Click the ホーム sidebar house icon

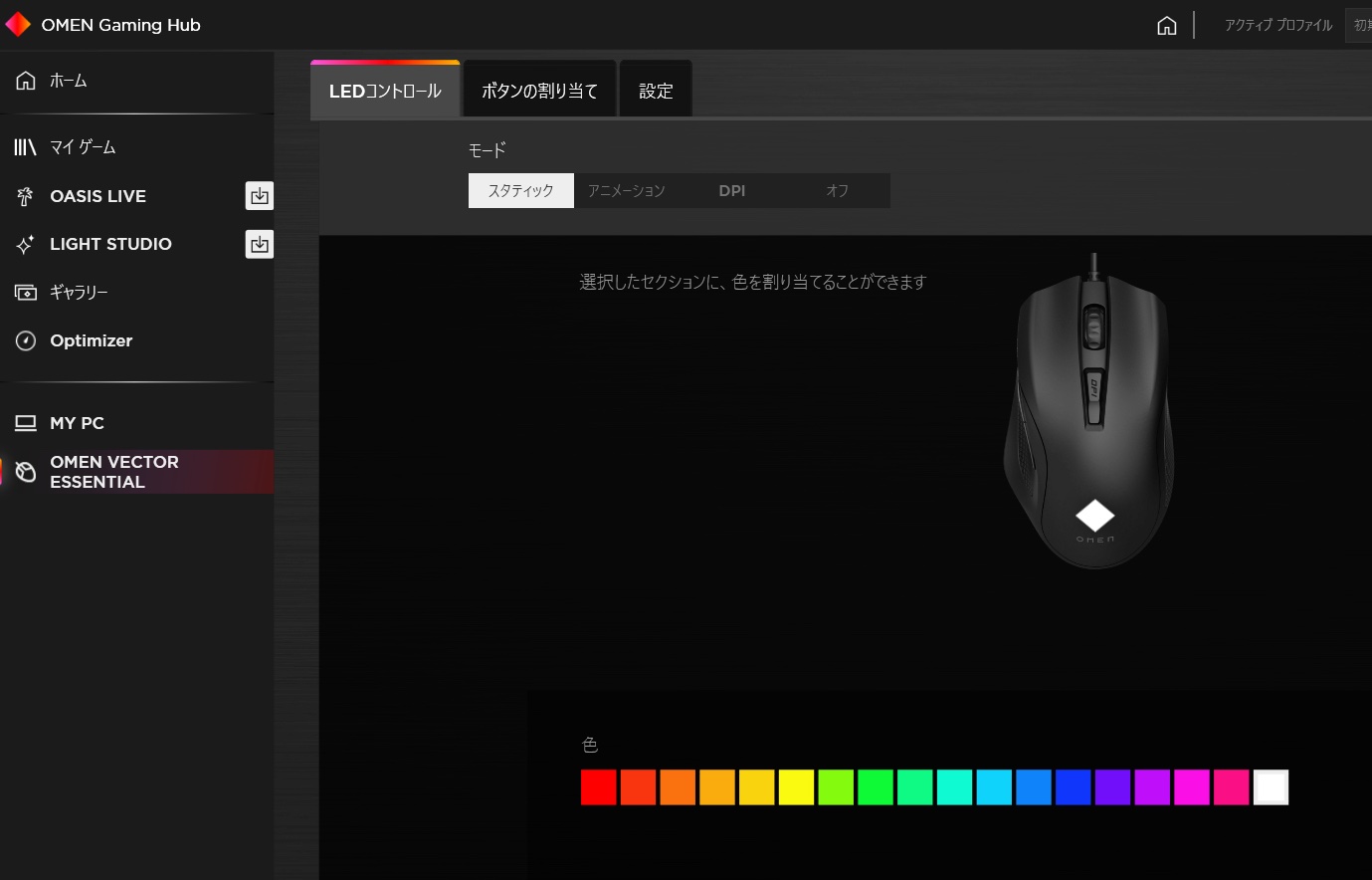tap(26, 81)
